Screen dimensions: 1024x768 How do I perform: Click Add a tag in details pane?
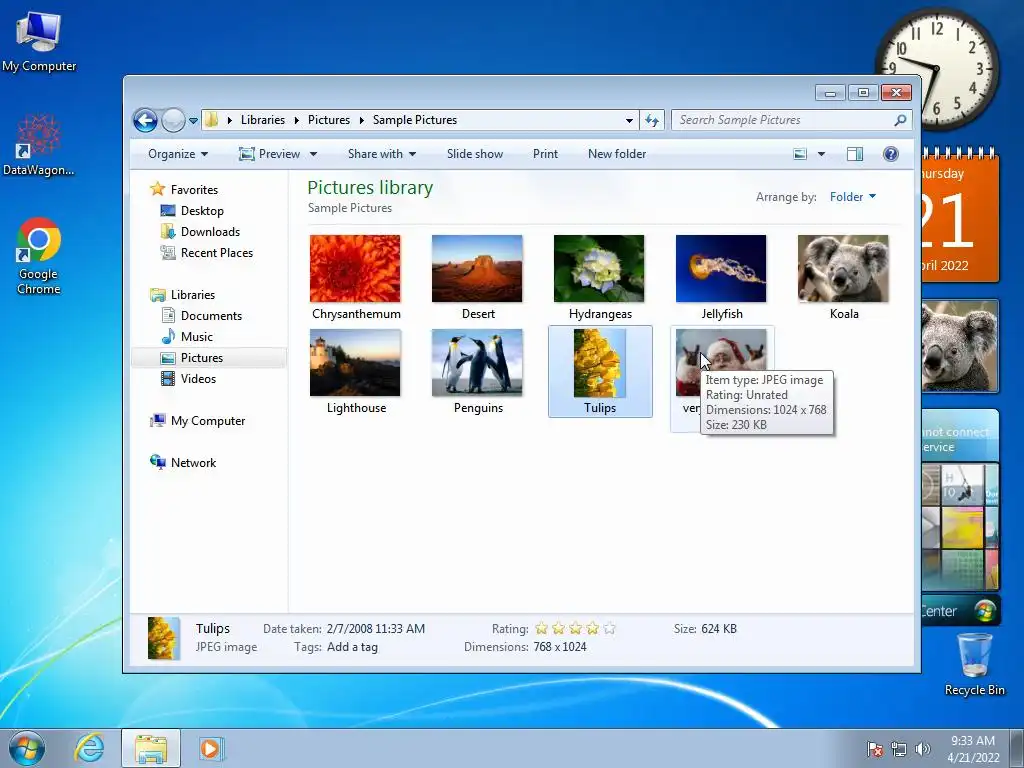coord(352,647)
